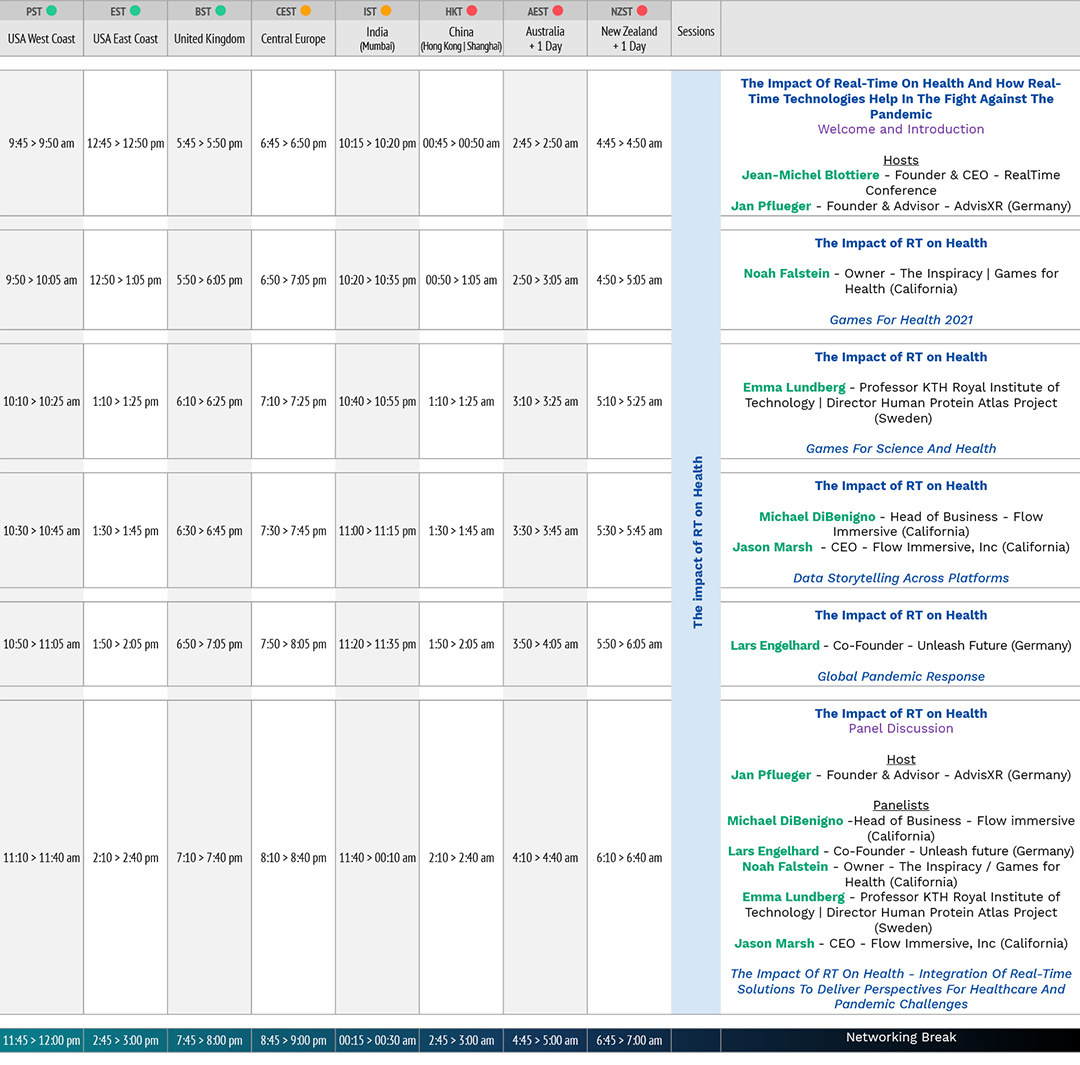Image resolution: width=1080 pixels, height=1065 pixels.
Task: Click the break cell 6:45 > 7:00 am
Action: 630,1040
